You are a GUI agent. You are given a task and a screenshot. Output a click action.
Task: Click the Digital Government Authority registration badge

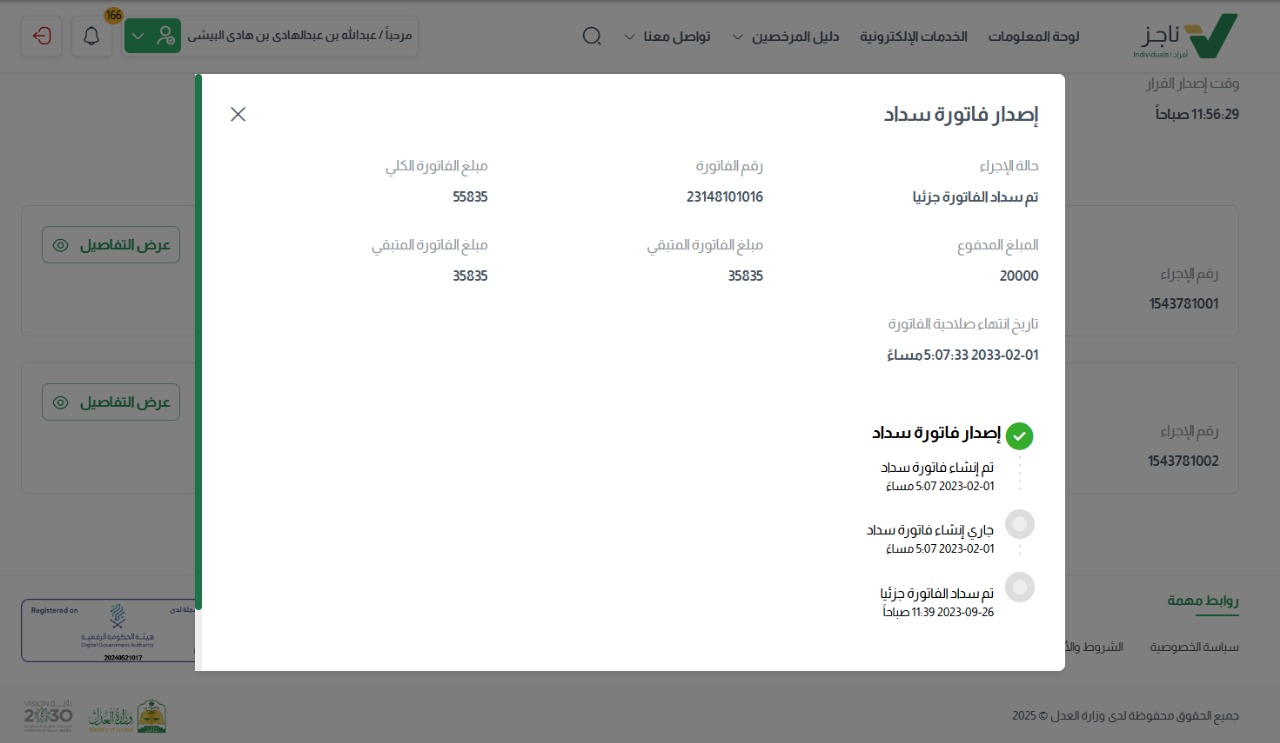point(107,630)
